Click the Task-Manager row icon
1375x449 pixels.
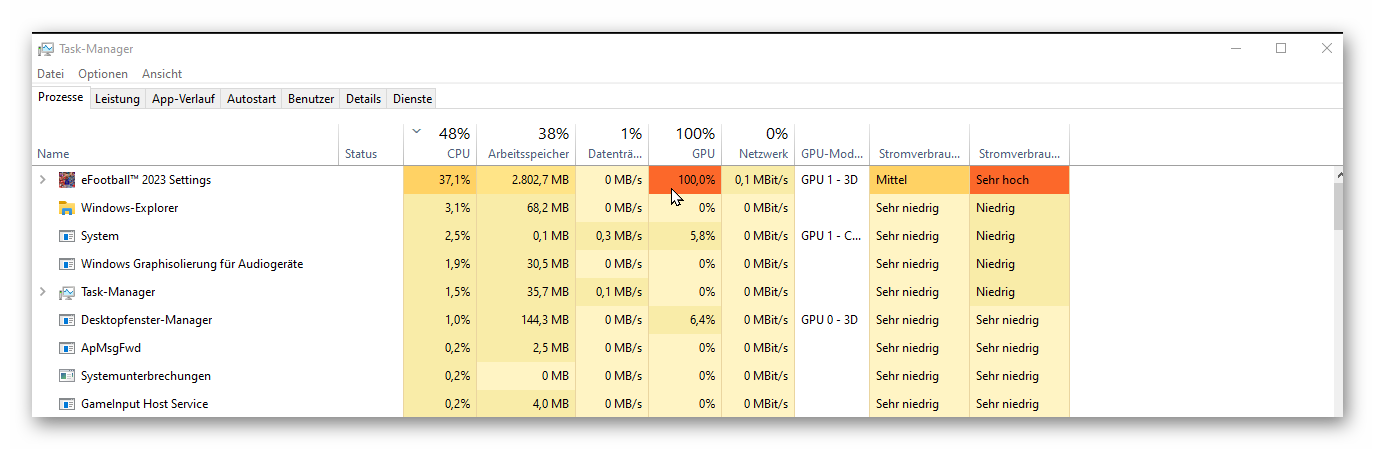point(67,292)
